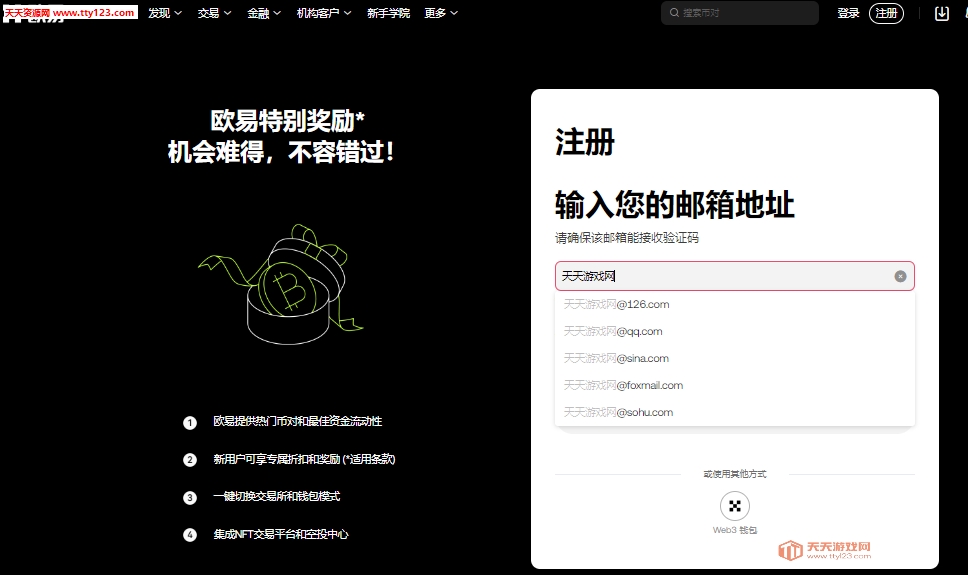The width and height of the screenshot is (968, 575).
Task: Open the 金融 dropdown menu
Action: click(264, 13)
